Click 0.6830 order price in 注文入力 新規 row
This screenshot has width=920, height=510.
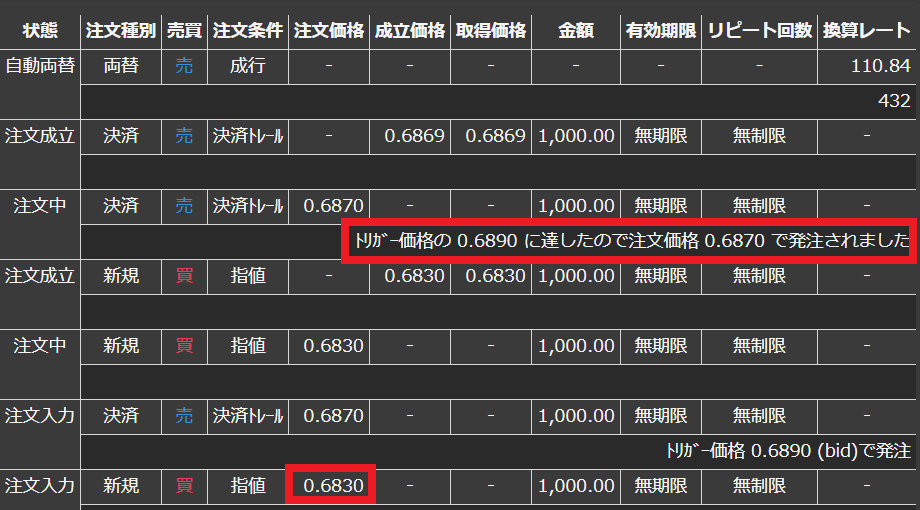pos(333,485)
